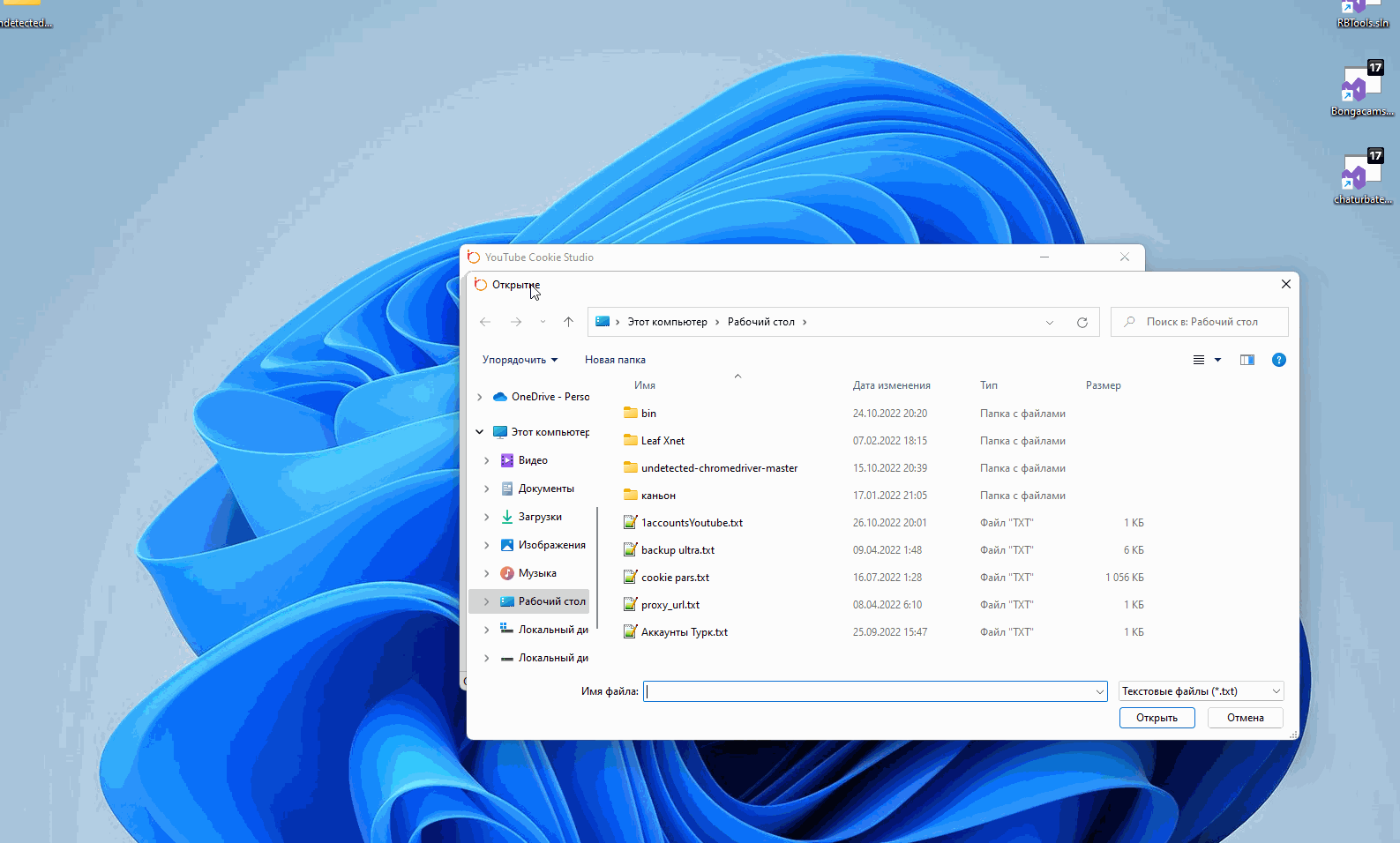The image size is (1400, 843).
Task: Sort by the Дата изменения column header
Action: [x=891, y=385]
